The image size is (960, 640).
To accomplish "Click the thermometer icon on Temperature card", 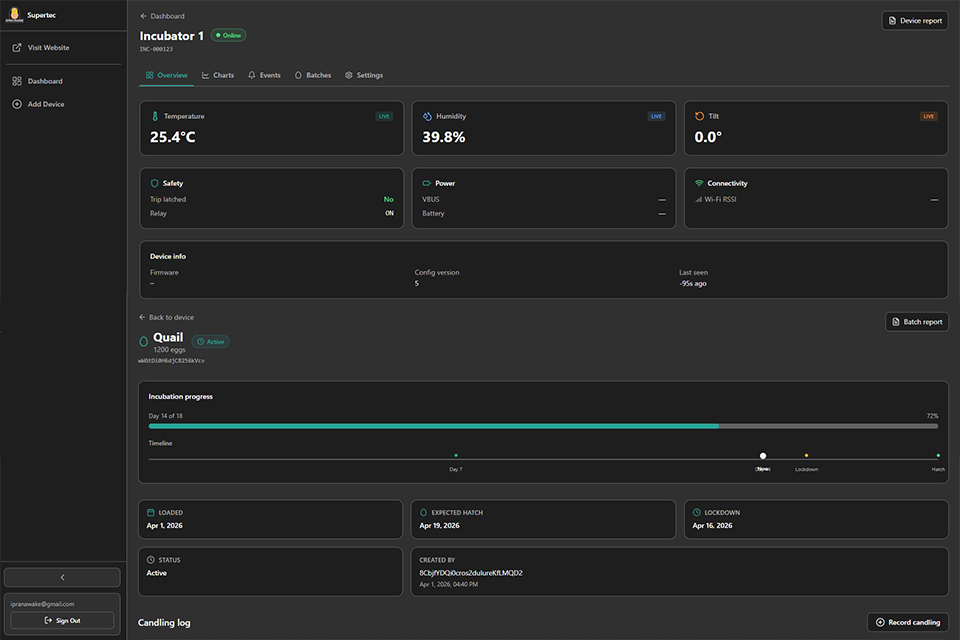I will 153,116.
